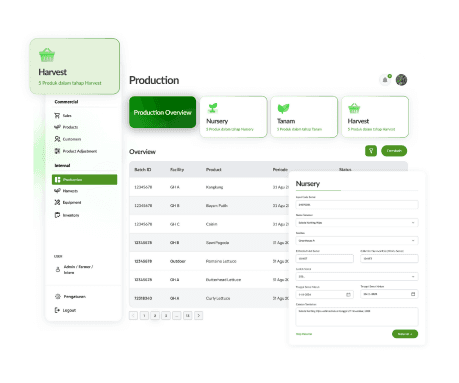Click the Sales cart icon in sidebar
Image resolution: width=459 pixels, height=383 pixels.
click(57, 115)
